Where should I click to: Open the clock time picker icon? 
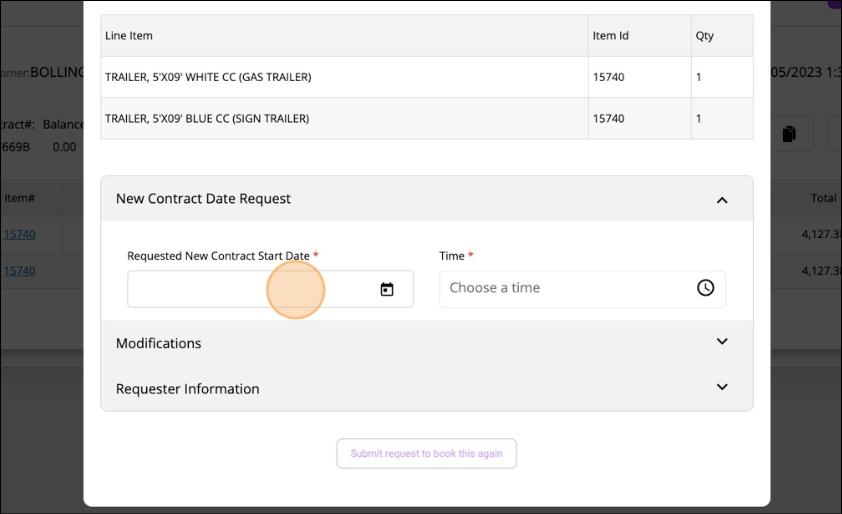705,288
